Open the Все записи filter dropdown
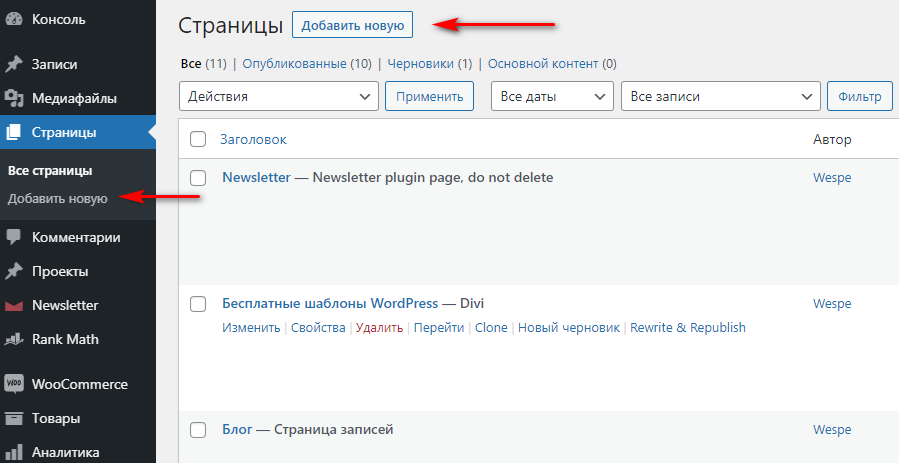899x463 pixels. pos(721,96)
